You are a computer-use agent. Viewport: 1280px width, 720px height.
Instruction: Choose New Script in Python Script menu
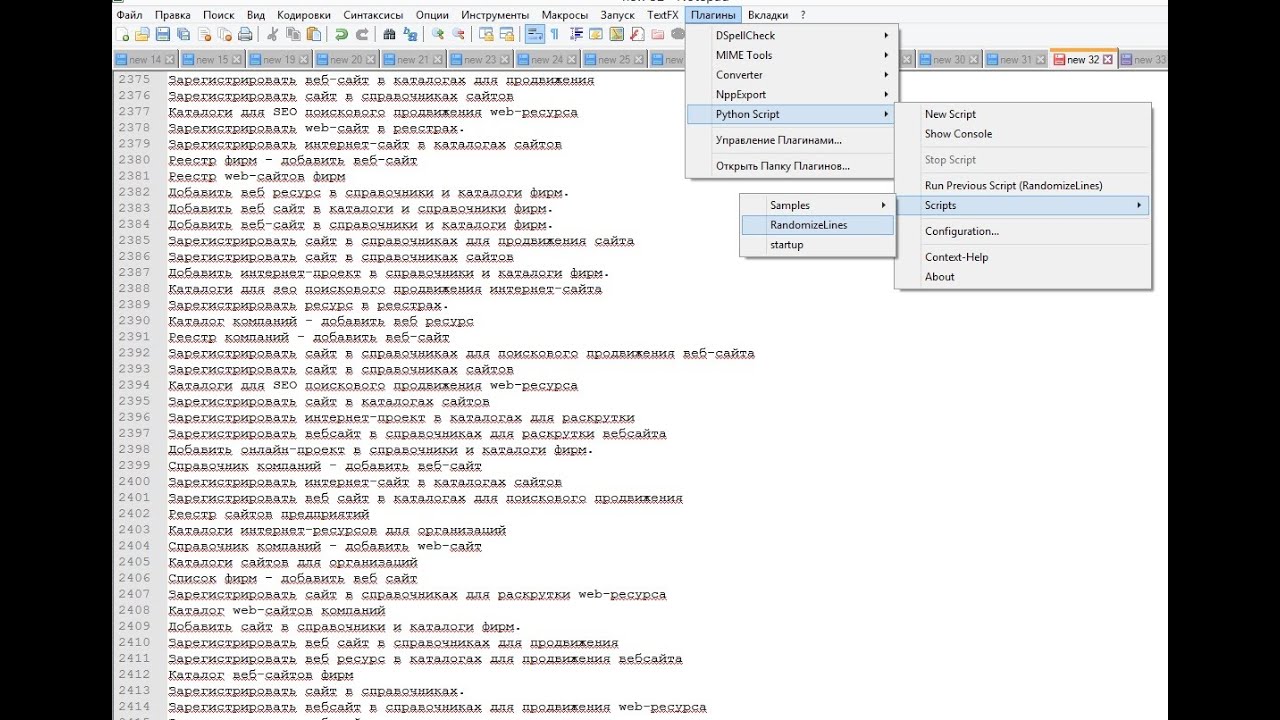pyautogui.click(x=1022, y=114)
